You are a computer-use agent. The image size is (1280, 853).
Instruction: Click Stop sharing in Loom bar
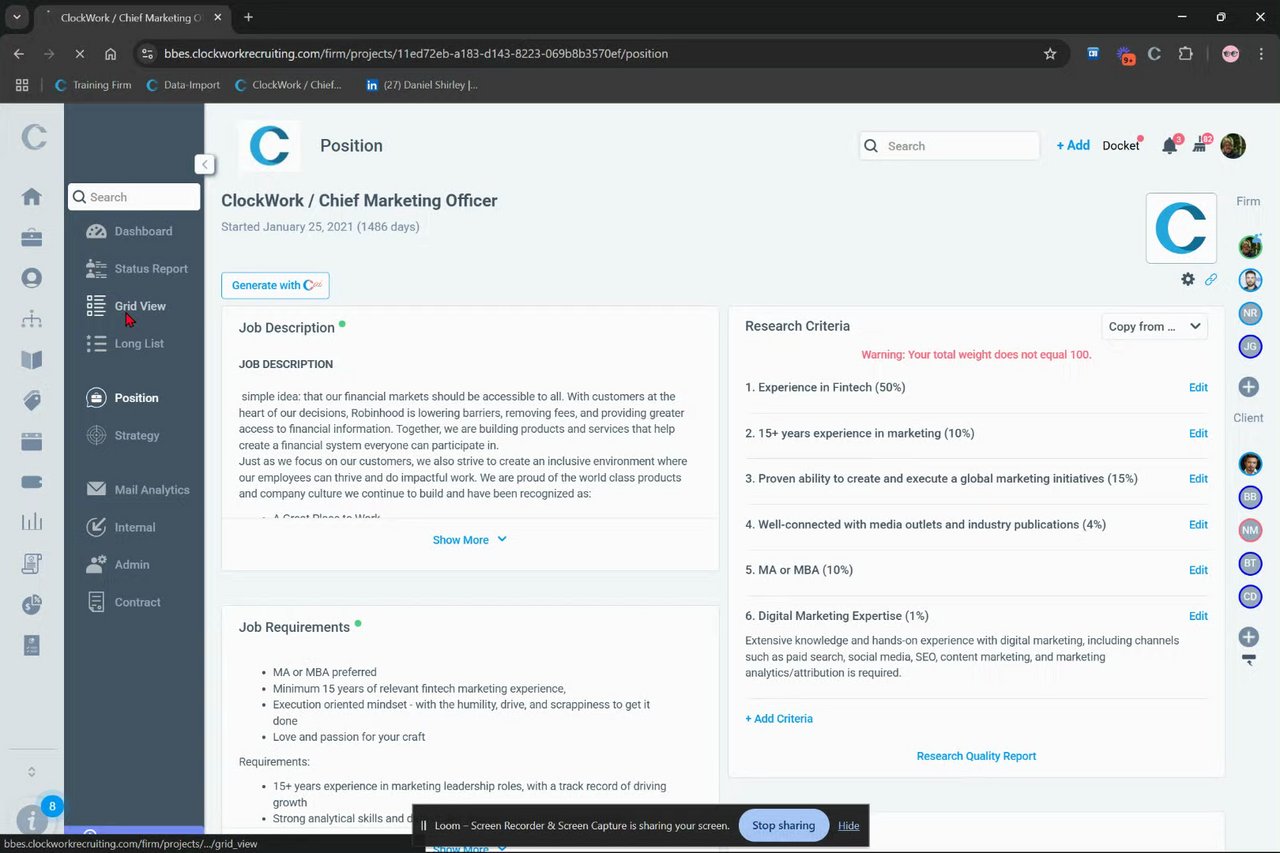point(784,825)
